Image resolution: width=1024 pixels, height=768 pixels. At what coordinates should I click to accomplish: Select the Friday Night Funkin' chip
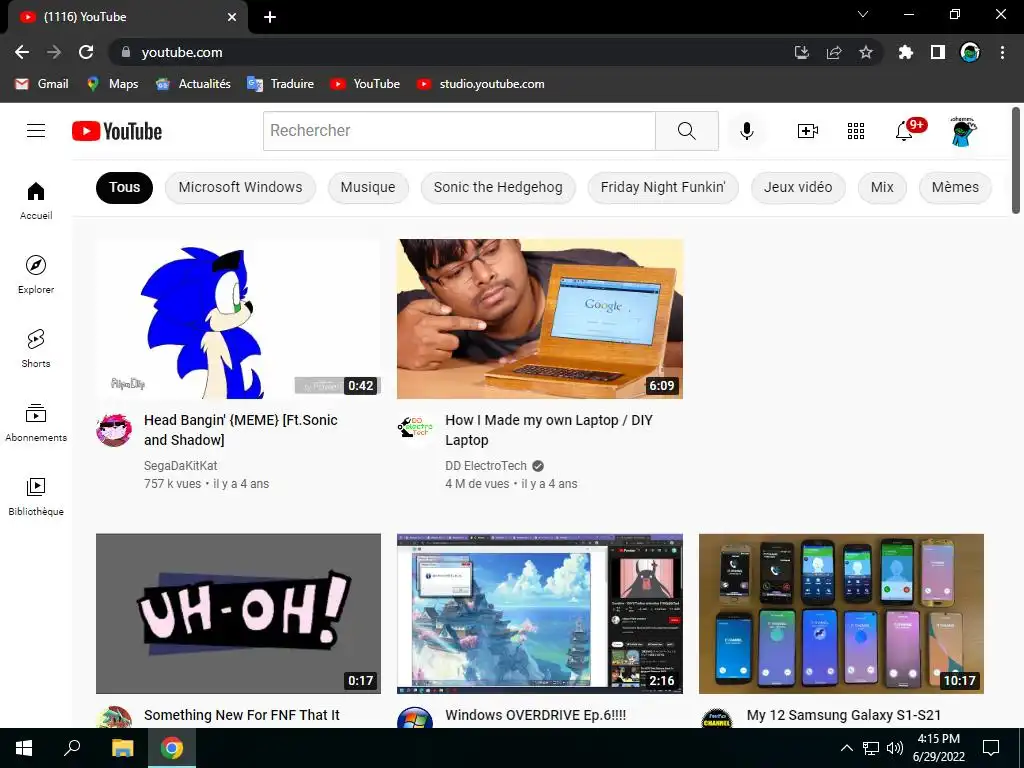[x=663, y=187]
